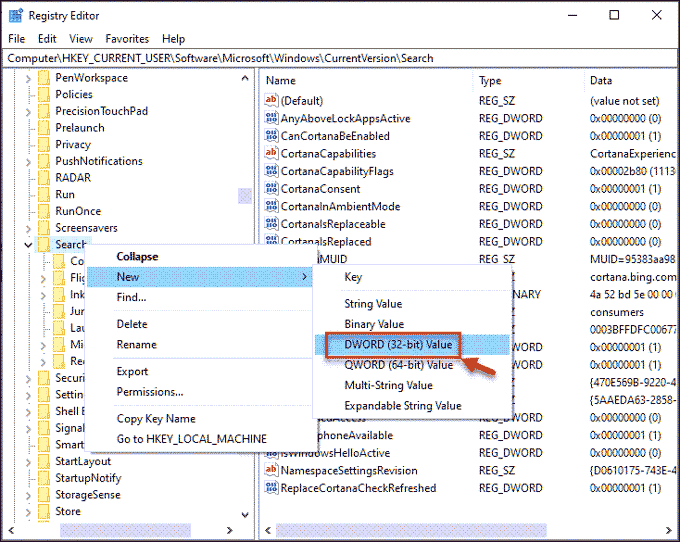Screen dimensions: 680x542
Task: Click the StorageSense folder icon
Action: click(44, 495)
